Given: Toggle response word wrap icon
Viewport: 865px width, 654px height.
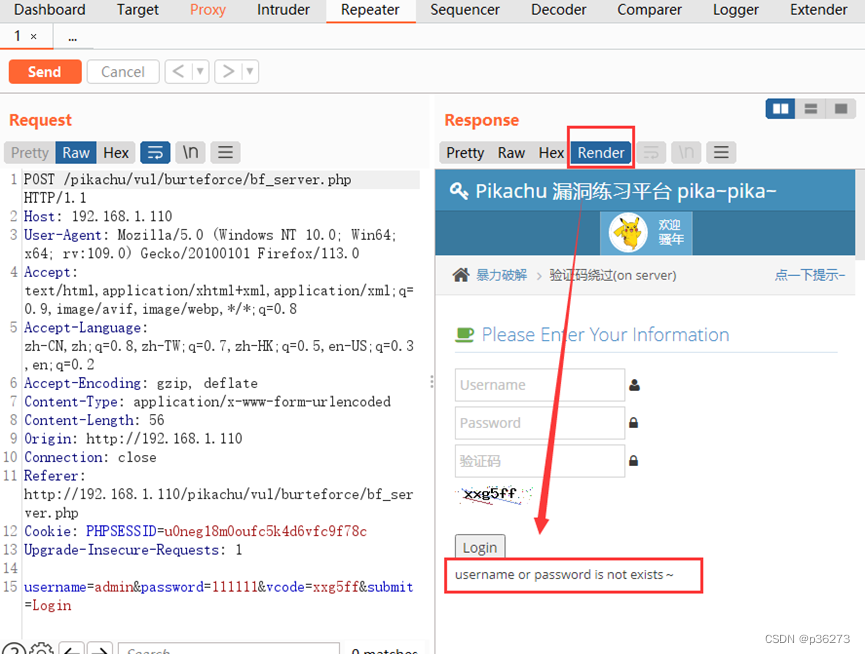Looking at the screenshot, I should coord(651,153).
